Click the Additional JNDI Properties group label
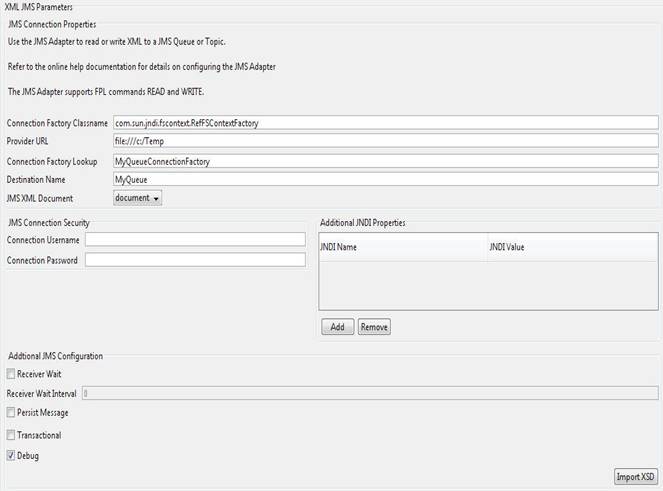663x491 pixels. coord(361,221)
